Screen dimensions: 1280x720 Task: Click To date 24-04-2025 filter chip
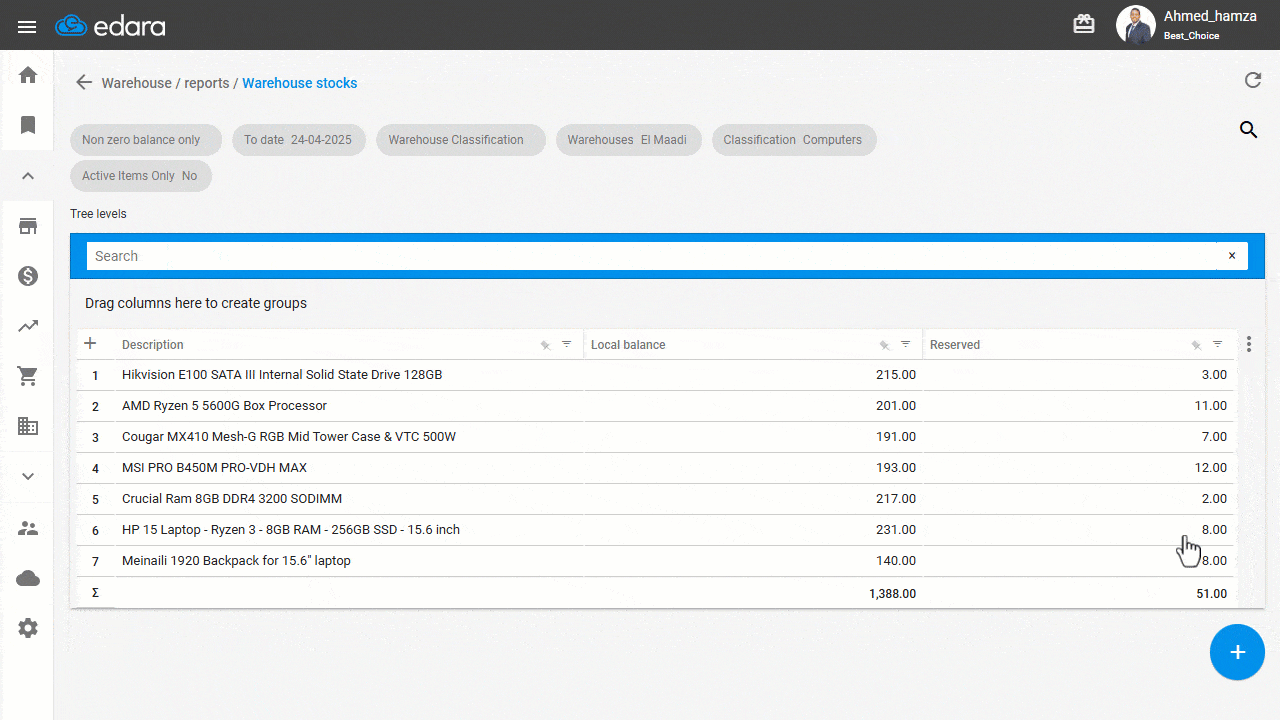[299, 140]
